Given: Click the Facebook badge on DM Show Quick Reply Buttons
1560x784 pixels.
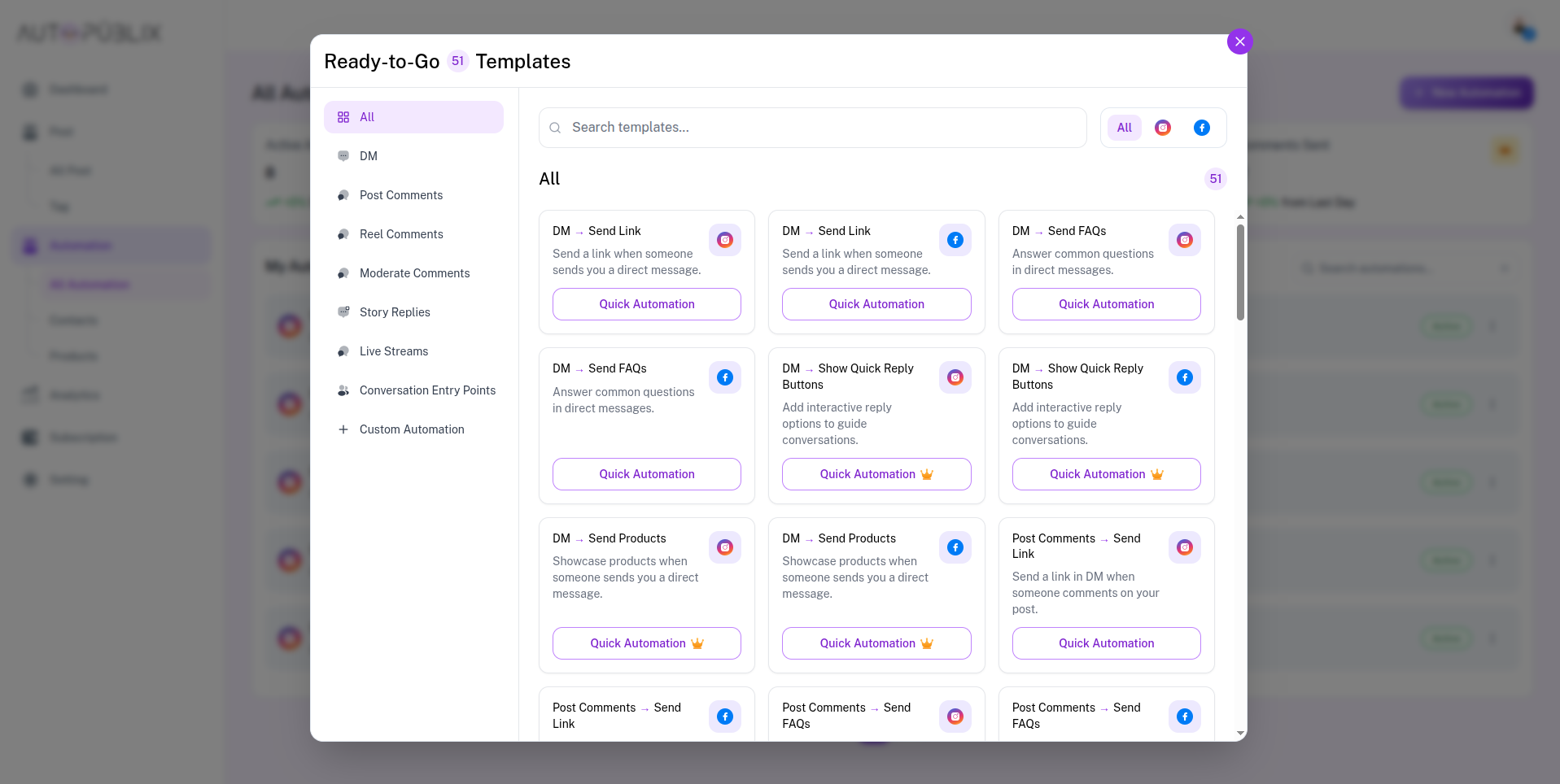Looking at the screenshot, I should (x=1184, y=377).
